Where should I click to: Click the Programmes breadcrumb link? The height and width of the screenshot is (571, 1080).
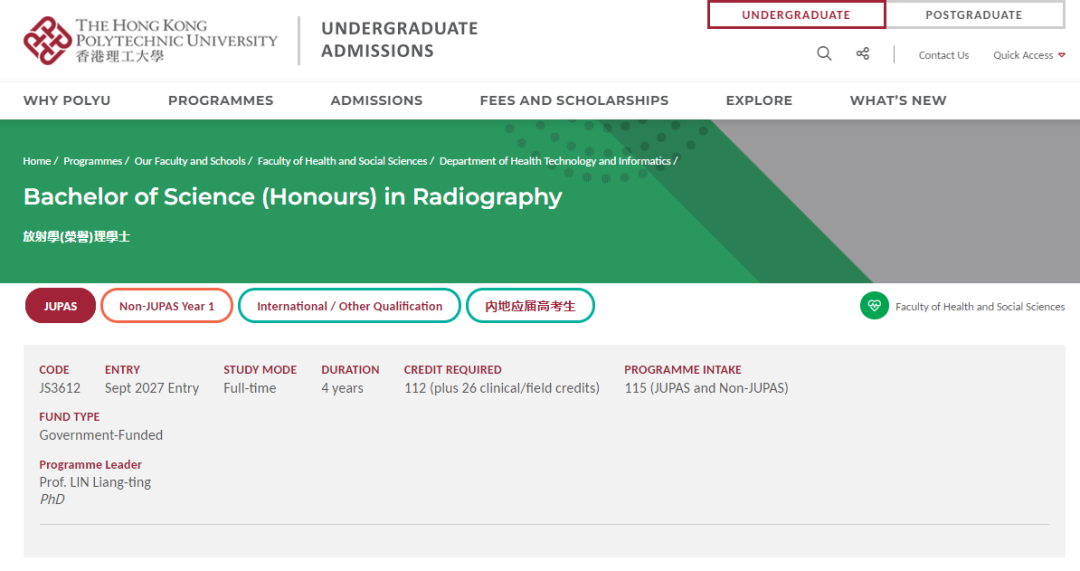[x=92, y=161]
